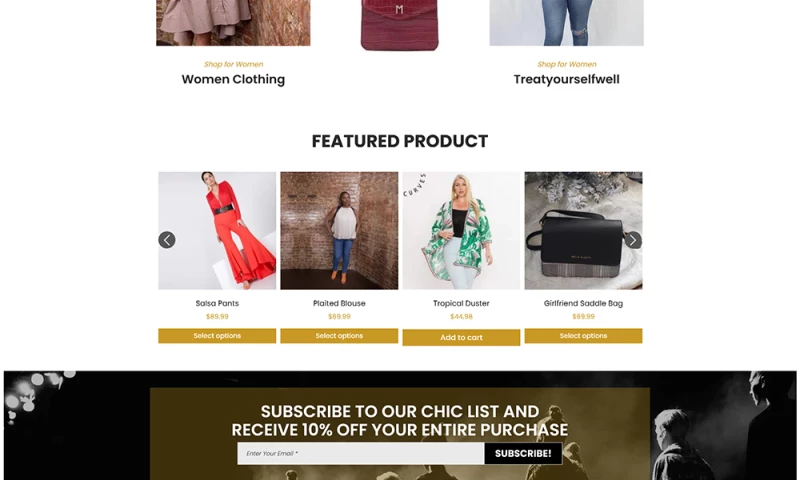Open the red handbag category image
800x480 pixels.
[x=399, y=25]
